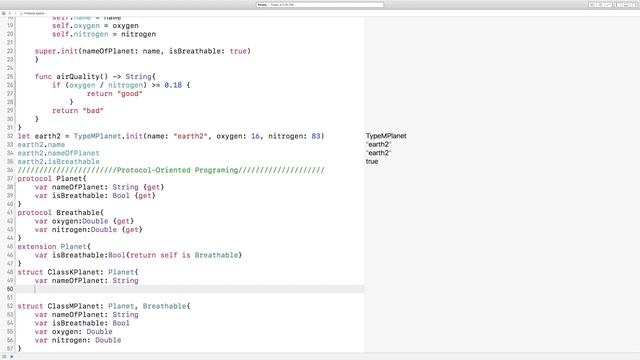Click the 0.18 value in the if condition

tap(173, 85)
